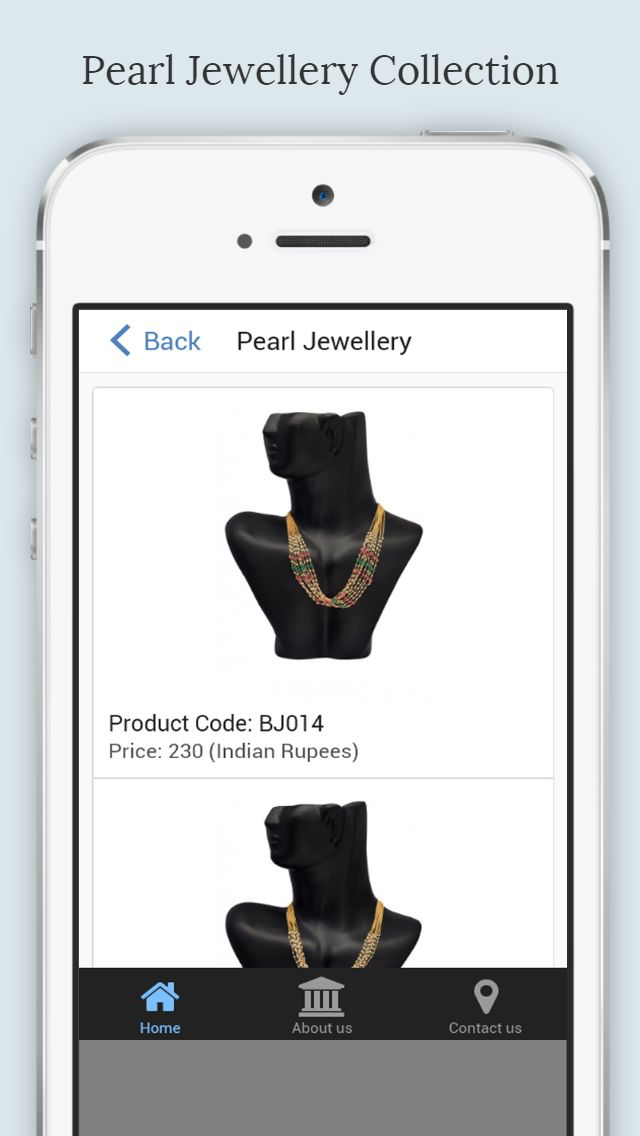Click the Back text label
The width and height of the screenshot is (640, 1136).
[x=172, y=341]
